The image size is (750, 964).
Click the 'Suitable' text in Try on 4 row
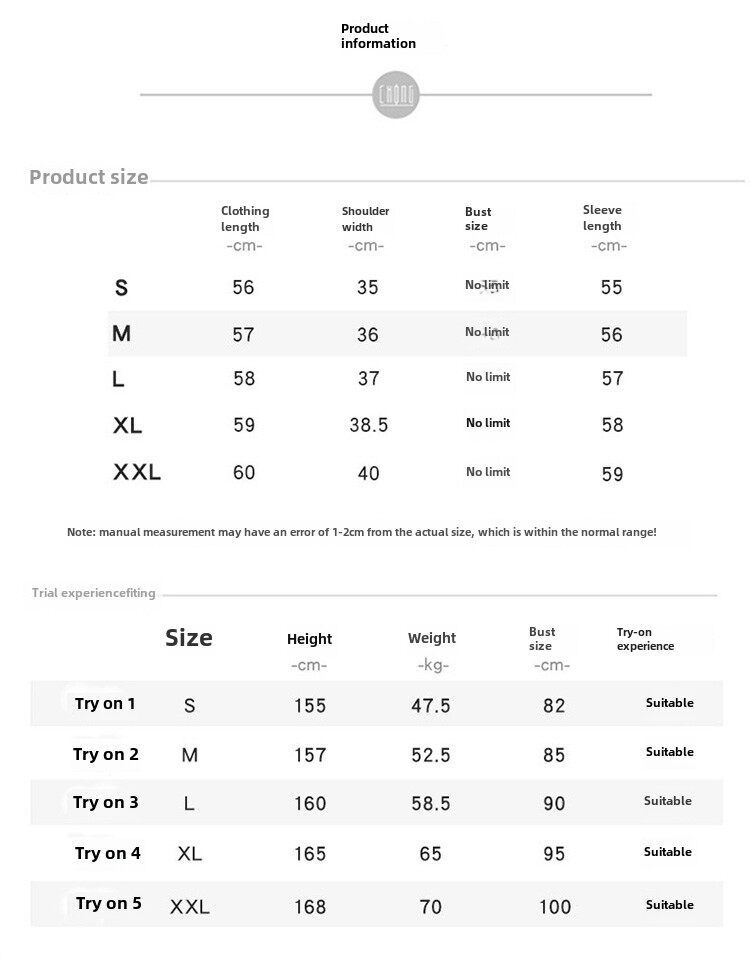pyautogui.click(x=669, y=852)
